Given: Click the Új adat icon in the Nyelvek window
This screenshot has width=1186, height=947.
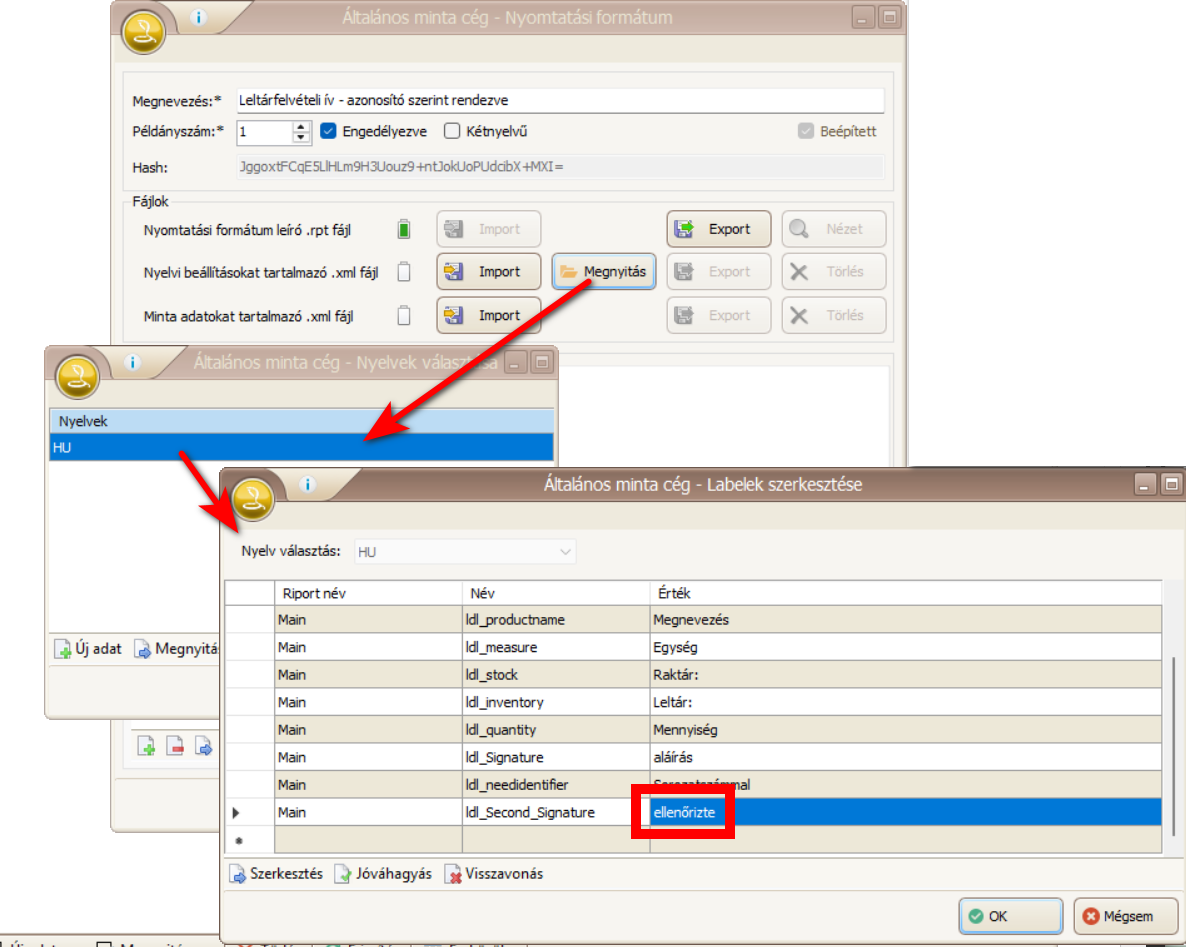Looking at the screenshot, I should pos(63,649).
